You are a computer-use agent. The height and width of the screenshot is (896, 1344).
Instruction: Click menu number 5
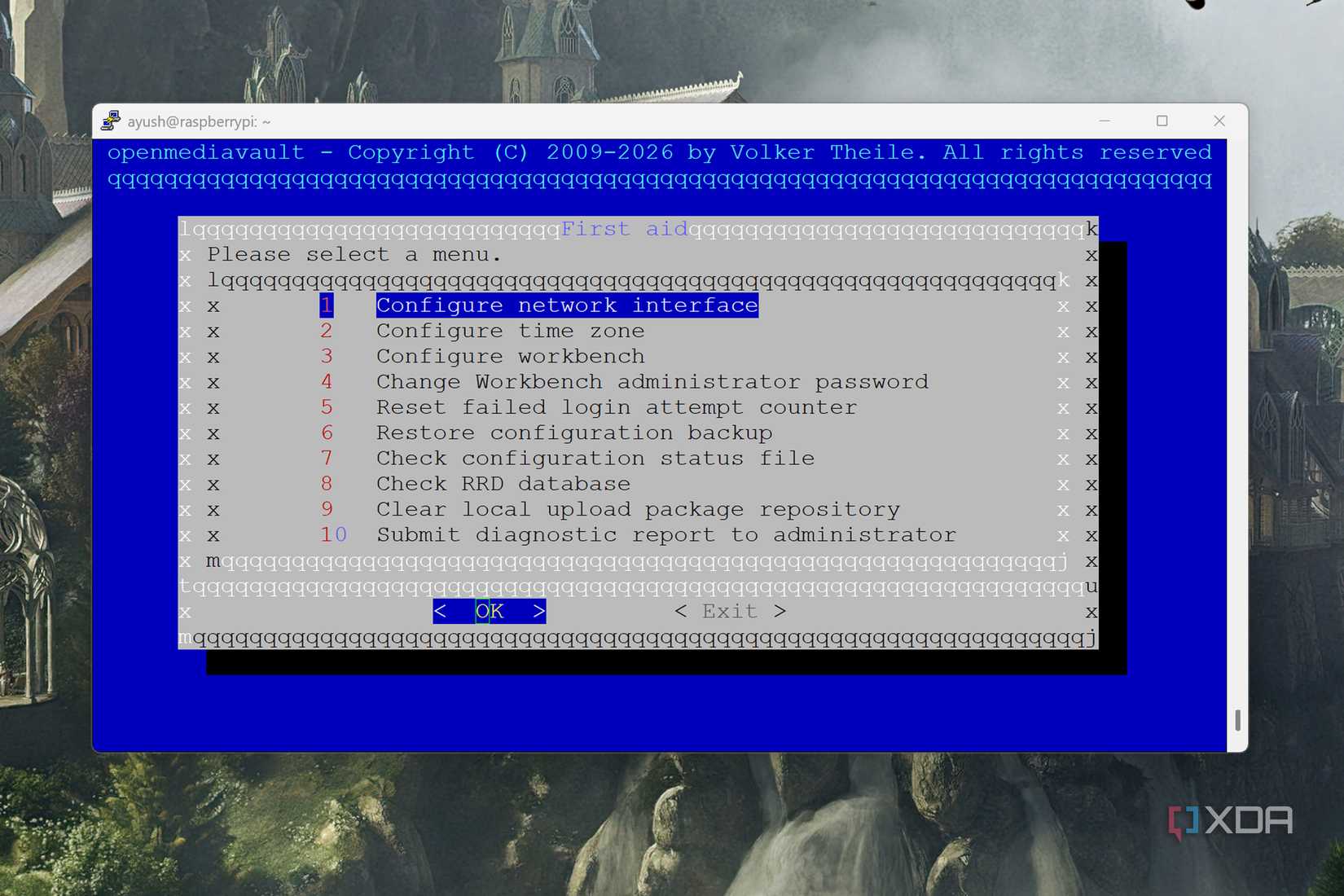click(x=327, y=407)
